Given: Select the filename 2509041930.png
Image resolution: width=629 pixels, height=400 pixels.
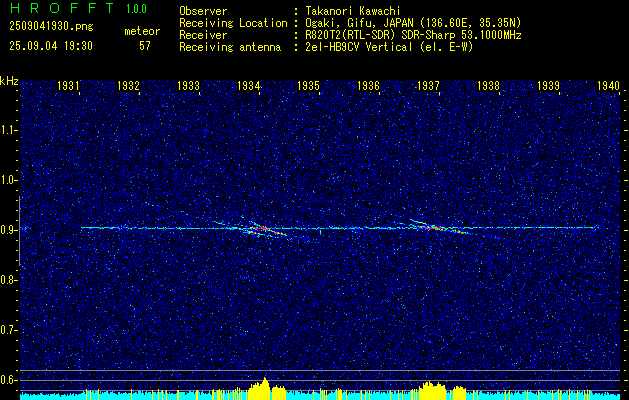Looking at the screenshot, I should pyautogui.click(x=51, y=26).
